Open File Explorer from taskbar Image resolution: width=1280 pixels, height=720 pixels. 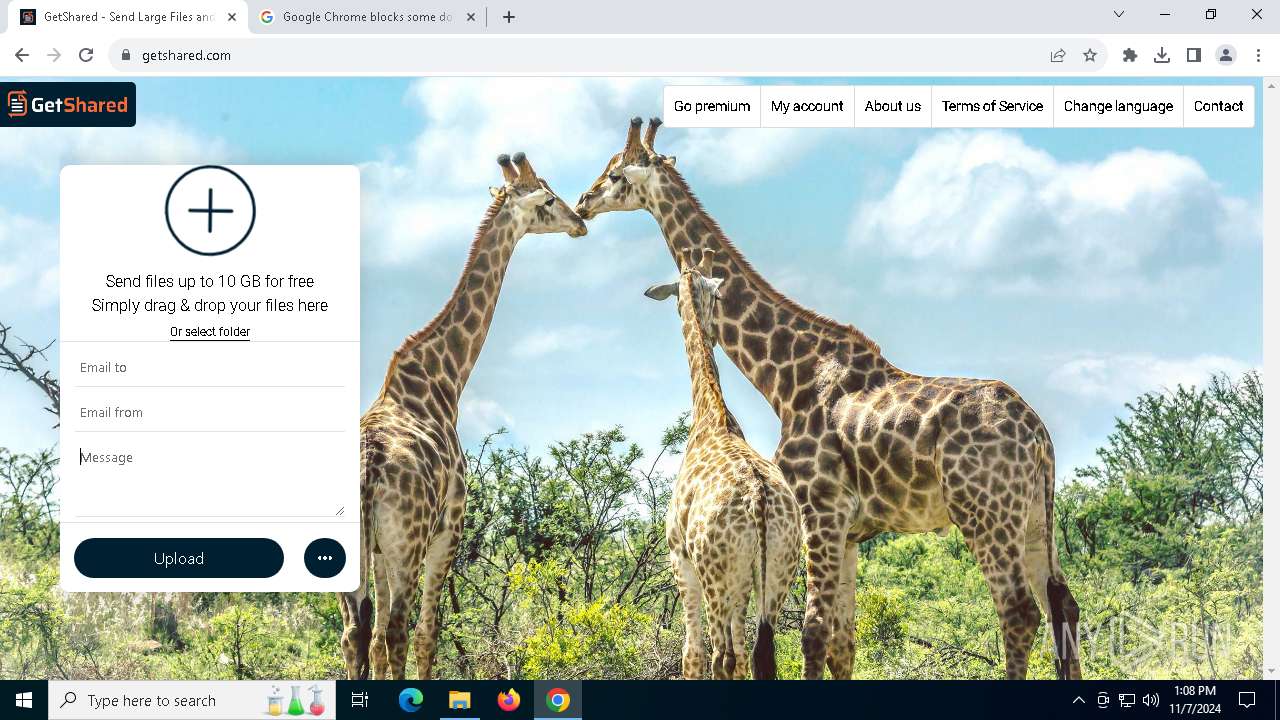pyautogui.click(x=459, y=700)
